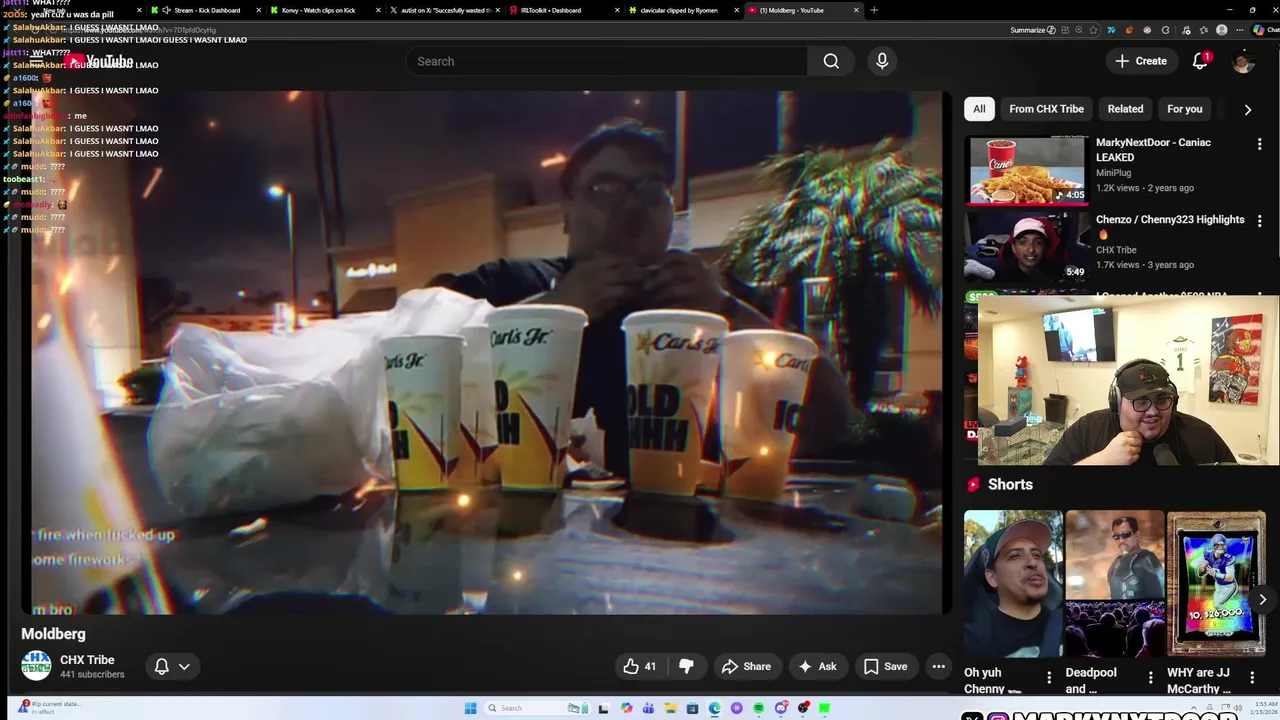The height and width of the screenshot is (720, 1280).
Task: Switch to Stream - Kick Dashboard tab
Action: [207, 10]
